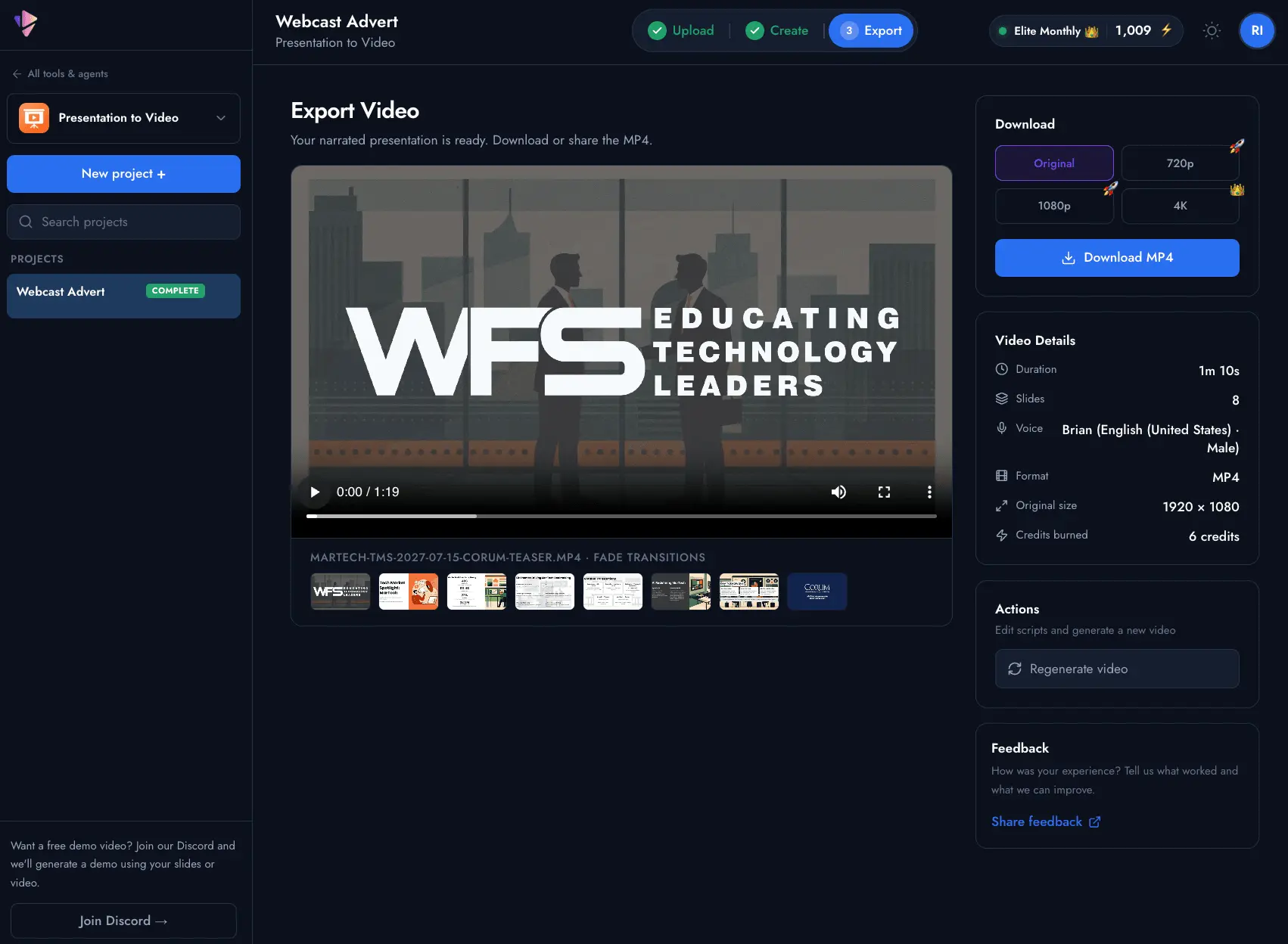This screenshot has height=944, width=1288.
Task: Open the RI user avatar menu
Action: (x=1257, y=30)
